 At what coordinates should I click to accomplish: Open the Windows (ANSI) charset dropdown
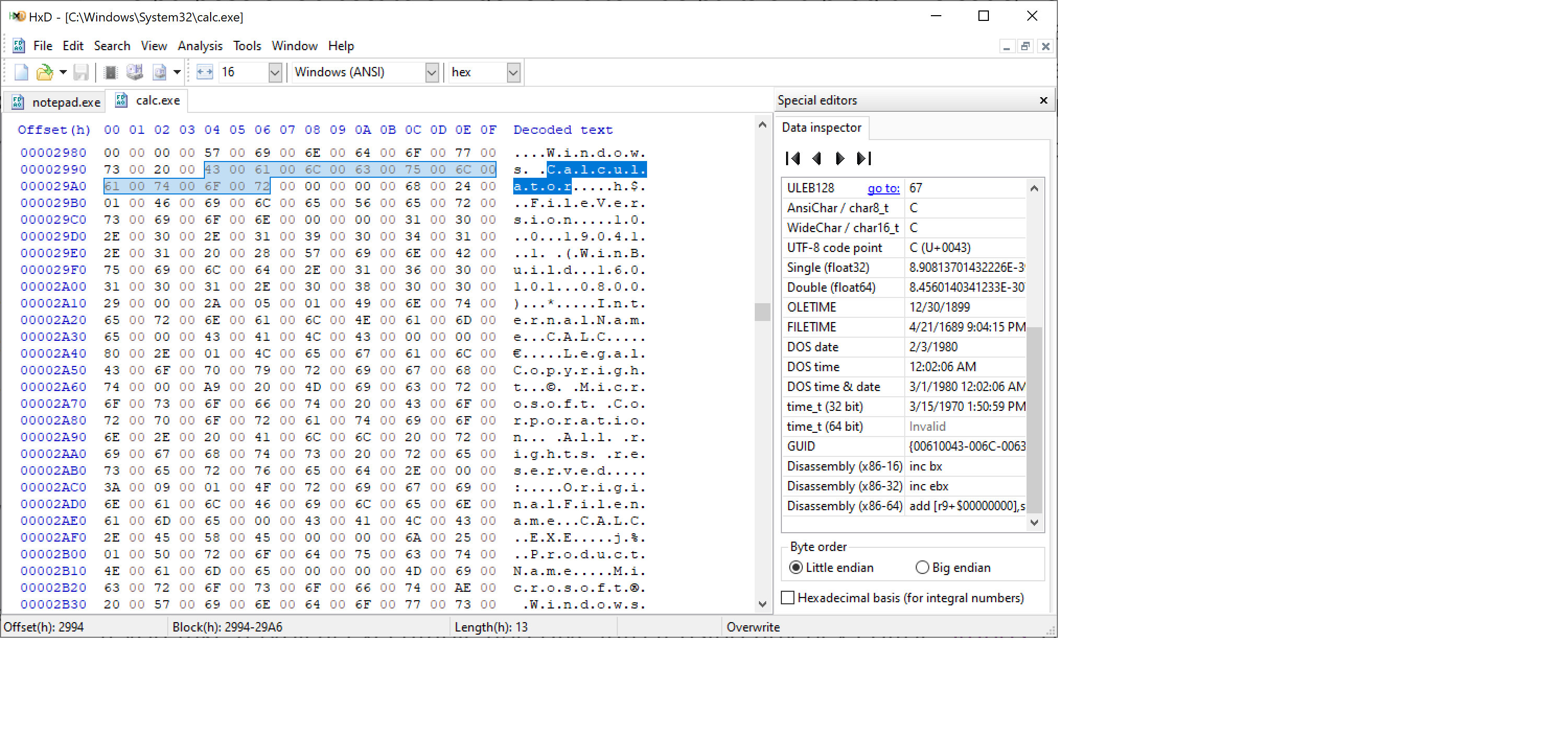tap(432, 73)
